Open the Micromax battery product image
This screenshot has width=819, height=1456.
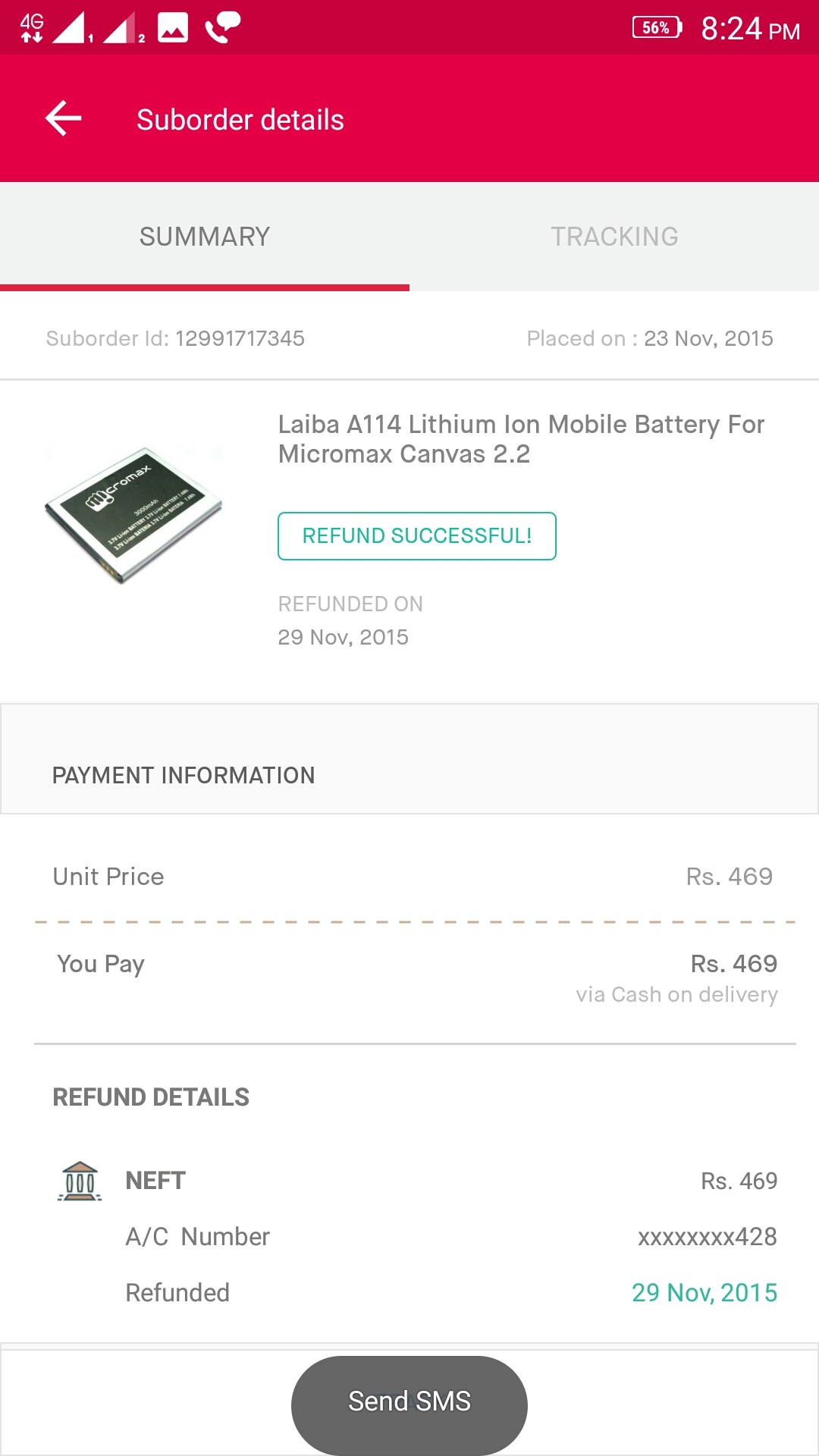133,515
